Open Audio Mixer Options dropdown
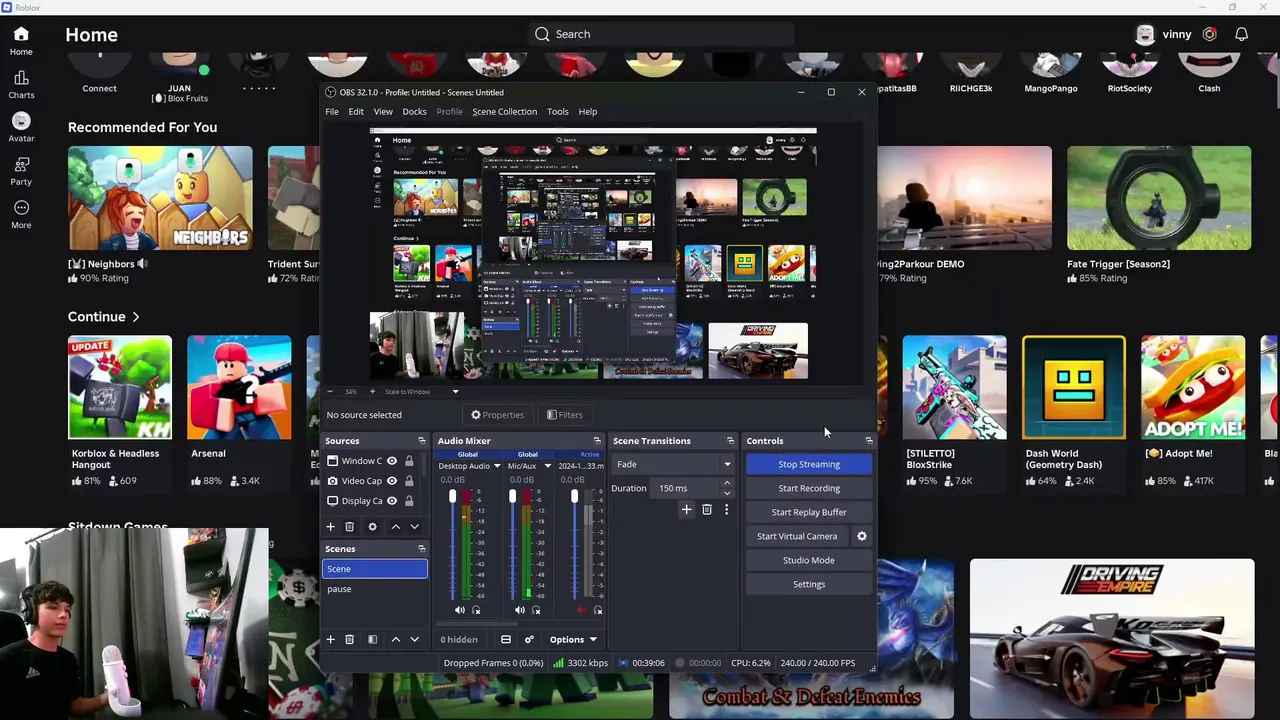The width and height of the screenshot is (1280, 720). point(573,640)
